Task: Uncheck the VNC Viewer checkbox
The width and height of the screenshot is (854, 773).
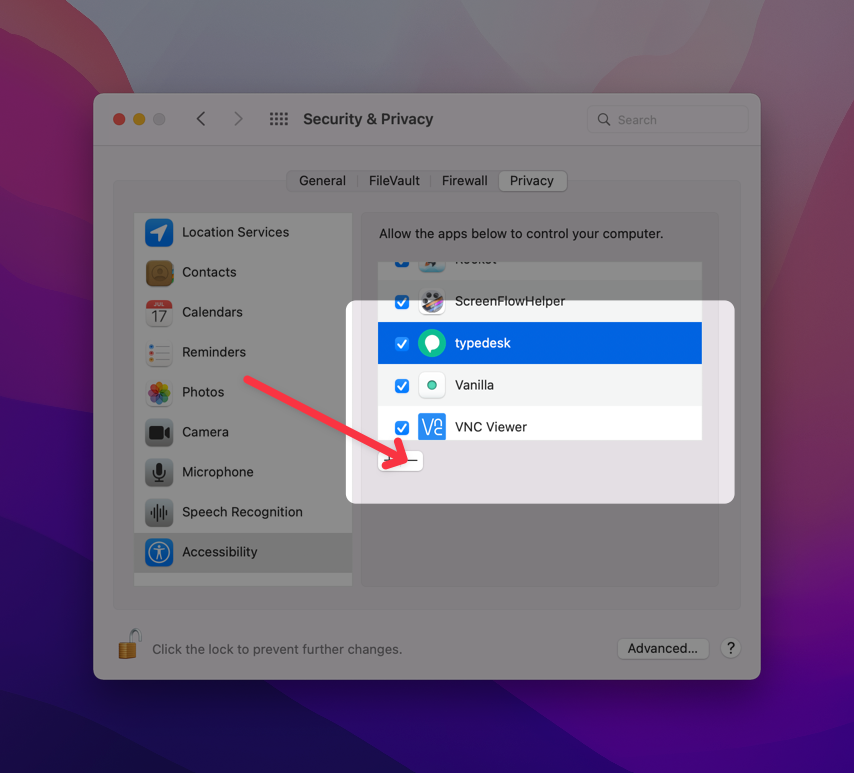Action: pyautogui.click(x=401, y=427)
